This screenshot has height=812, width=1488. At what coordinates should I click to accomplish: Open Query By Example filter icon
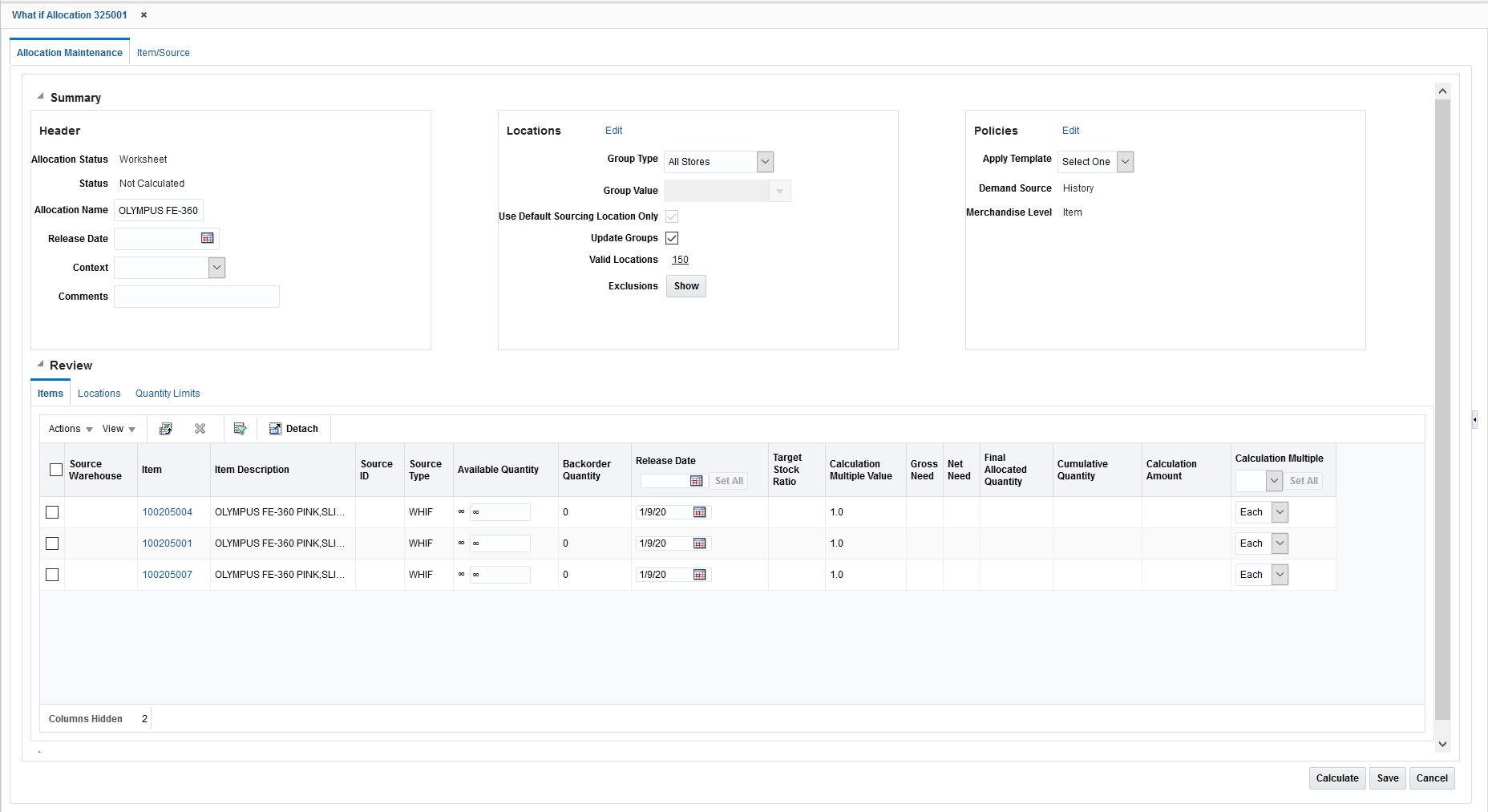point(240,429)
